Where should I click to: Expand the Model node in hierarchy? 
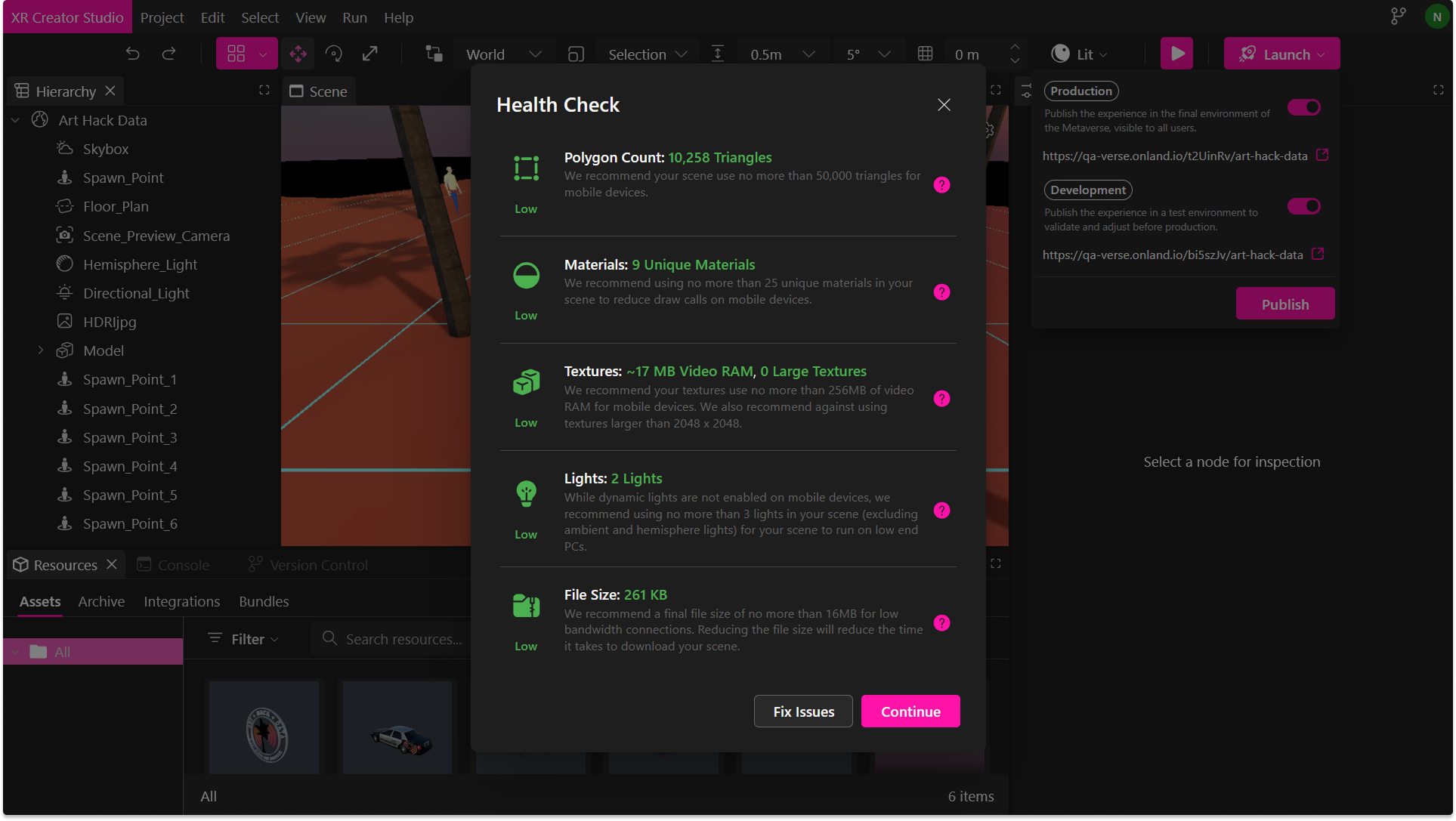(x=41, y=350)
